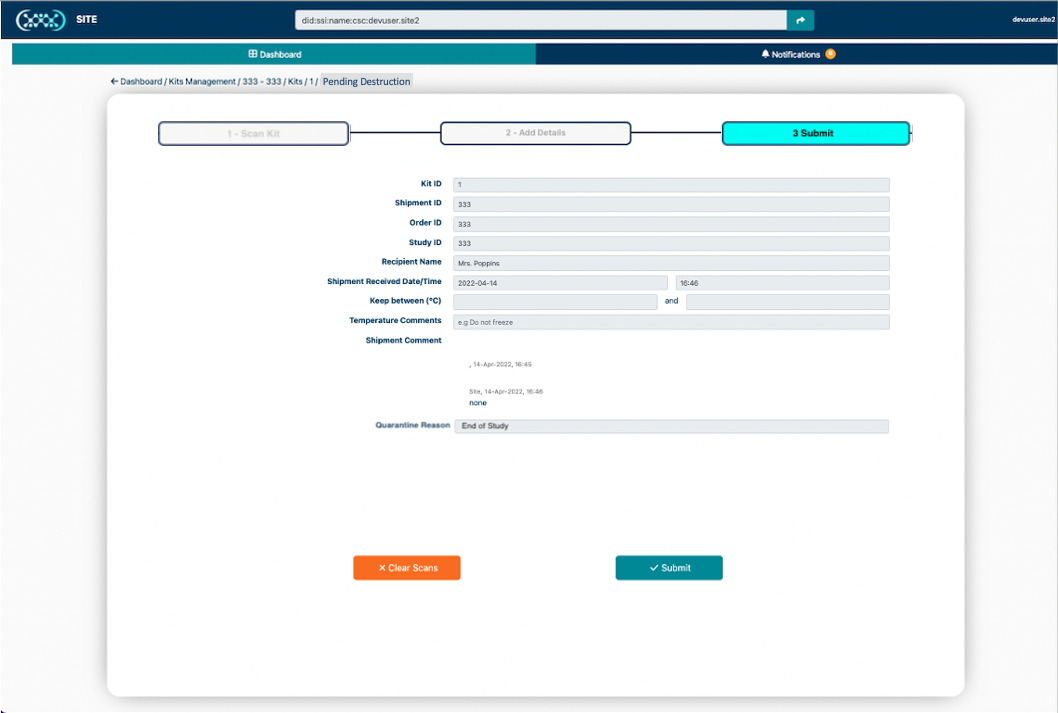
Task: Click the DID address input field
Action: [540, 20]
